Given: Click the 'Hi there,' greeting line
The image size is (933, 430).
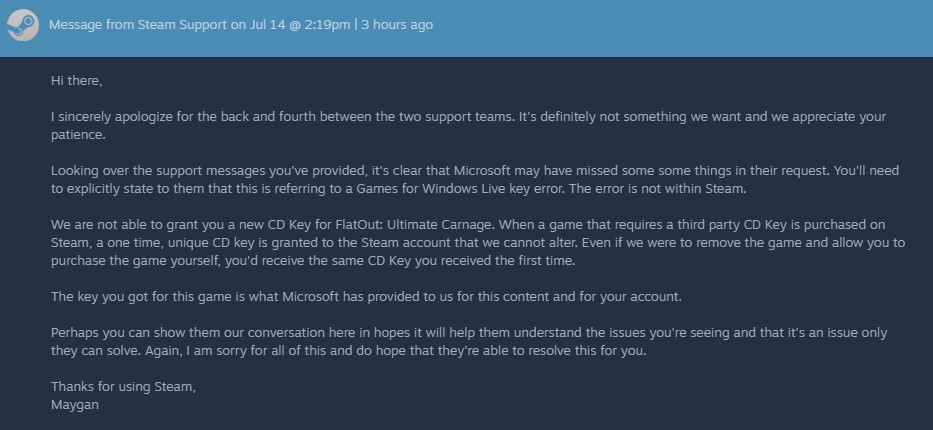Looking at the screenshot, I should pyautogui.click(x=77, y=80).
